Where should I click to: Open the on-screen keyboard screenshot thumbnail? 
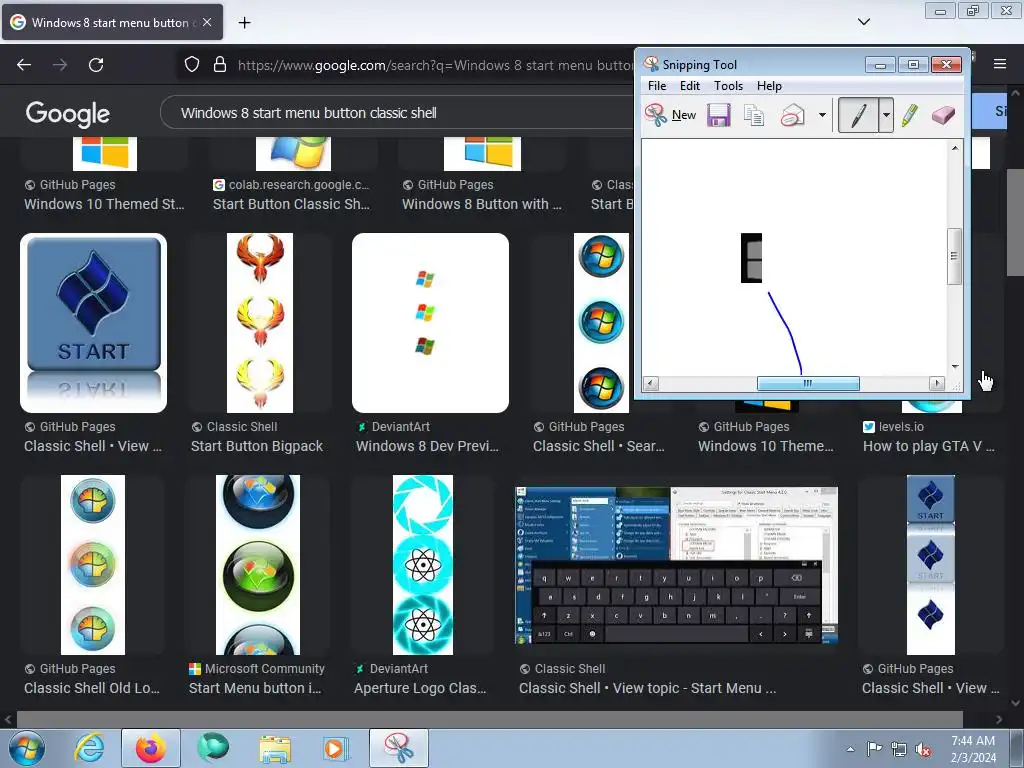[677, 566]
